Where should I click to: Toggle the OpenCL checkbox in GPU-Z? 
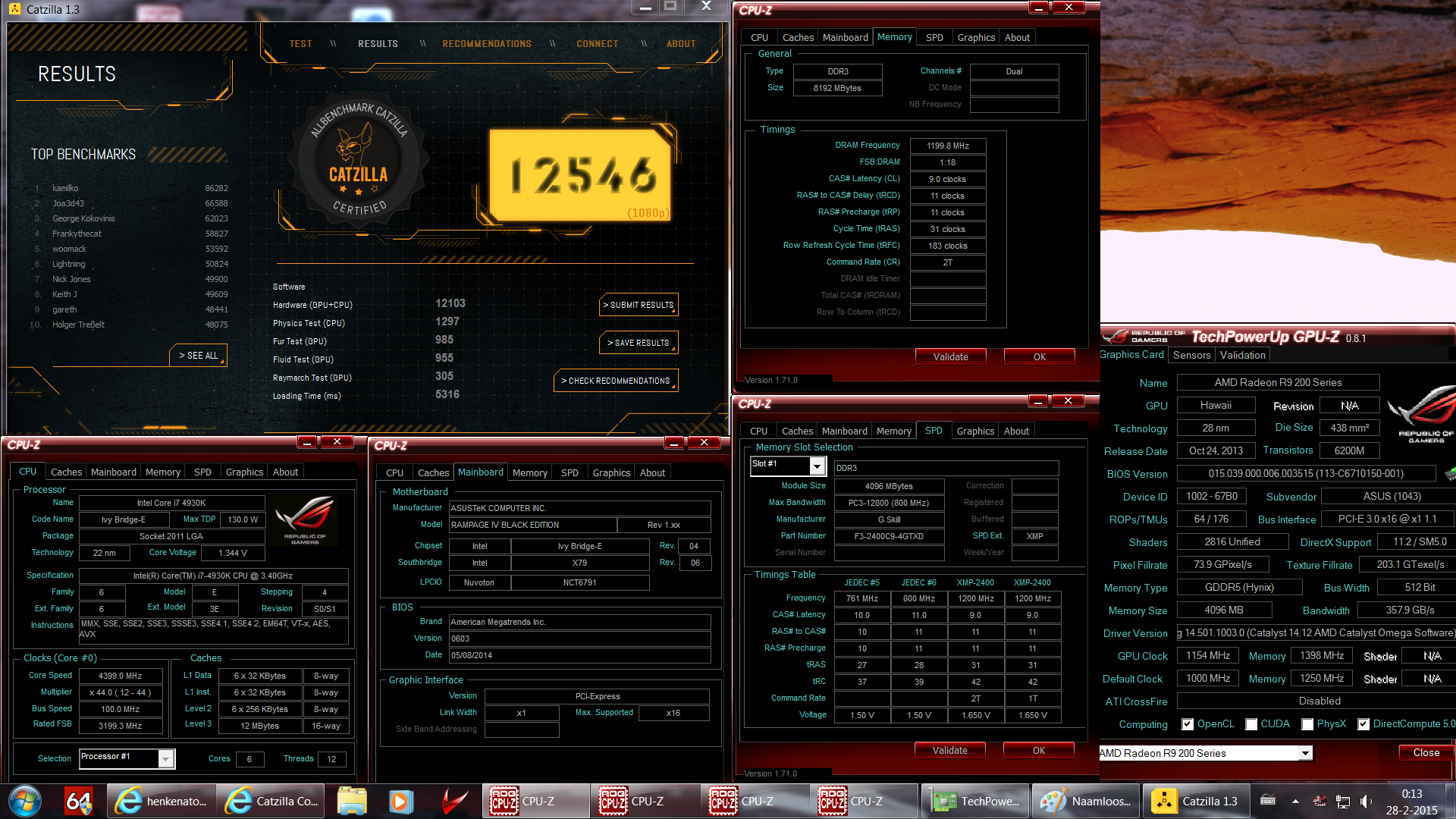tap(1188, 724)
